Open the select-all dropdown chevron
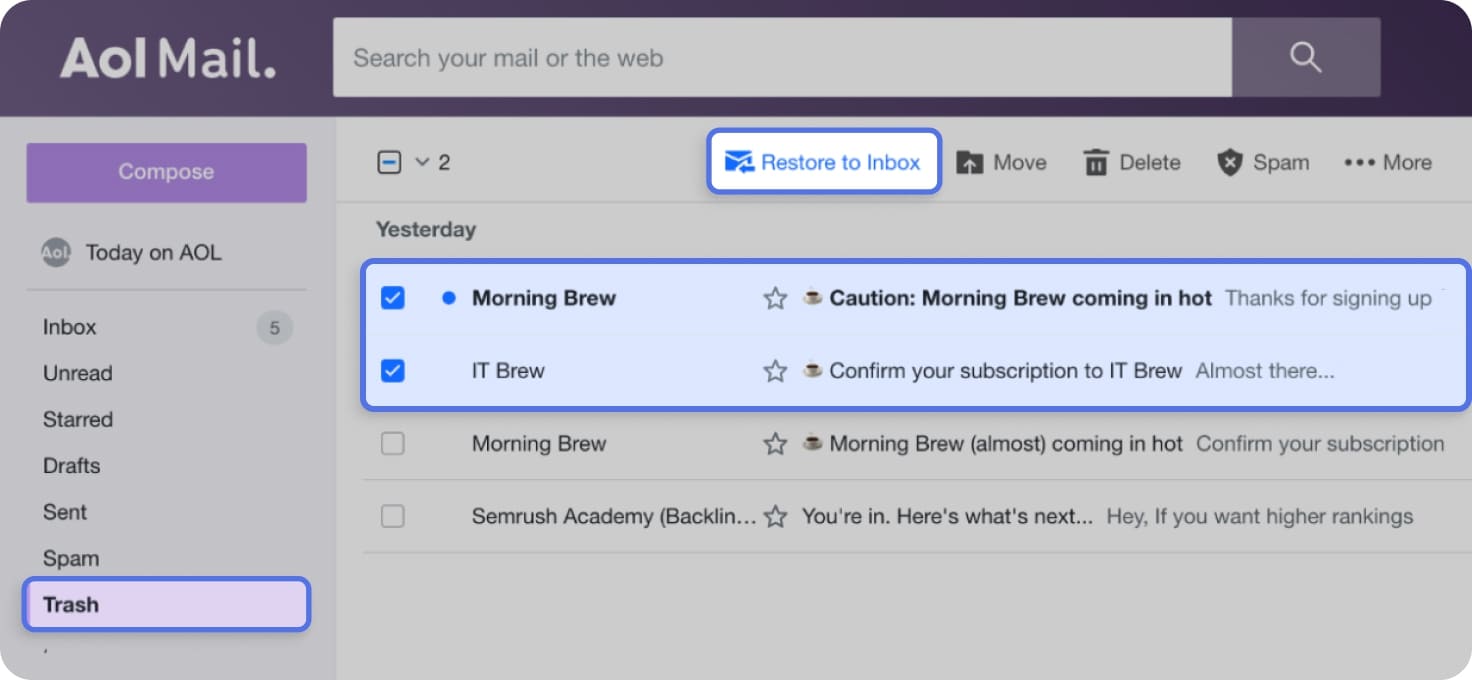 coord(421,161)
